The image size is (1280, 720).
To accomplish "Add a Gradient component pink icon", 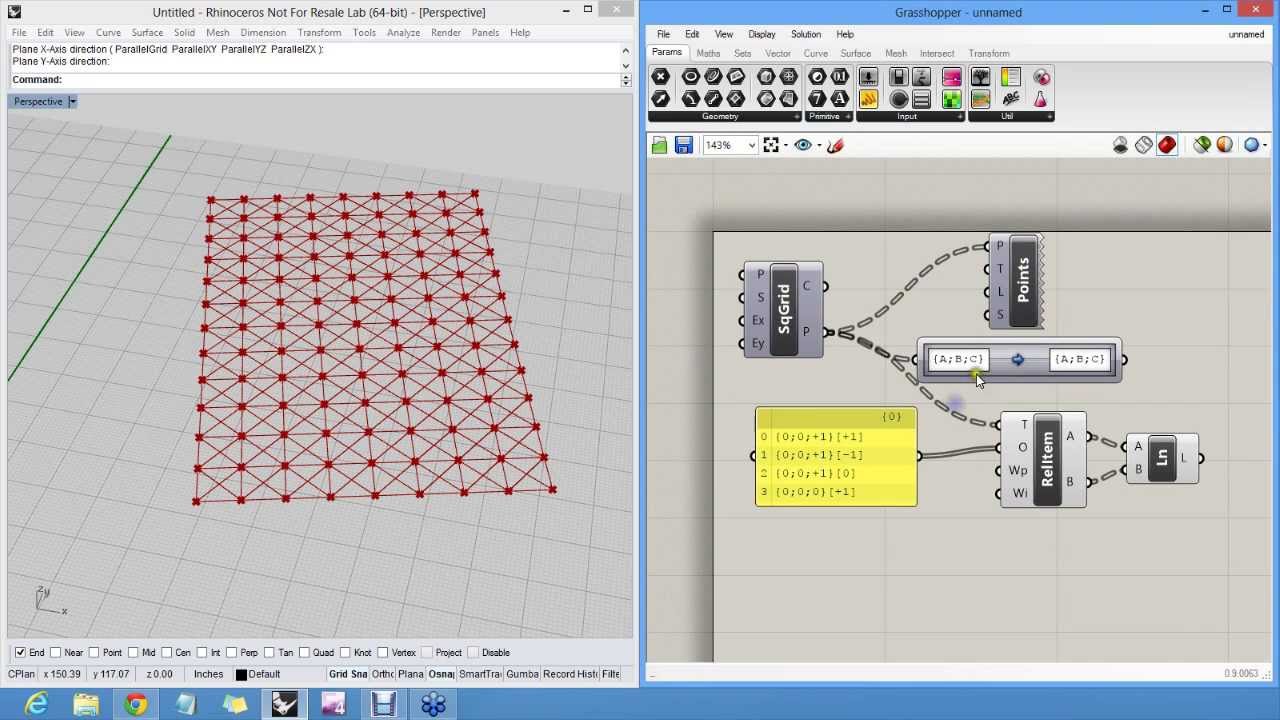I will tap(951, 77).
